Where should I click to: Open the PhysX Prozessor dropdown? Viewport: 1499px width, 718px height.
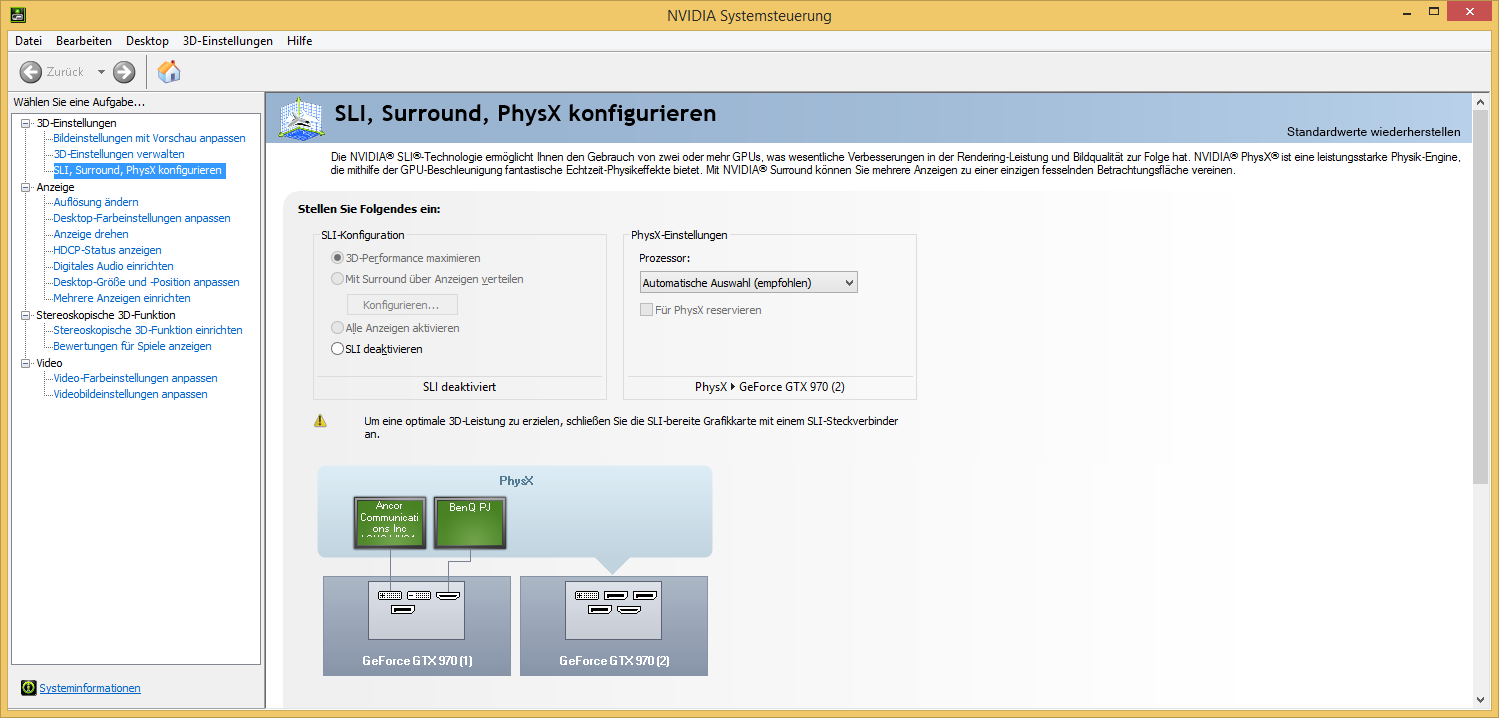(748, 283)
